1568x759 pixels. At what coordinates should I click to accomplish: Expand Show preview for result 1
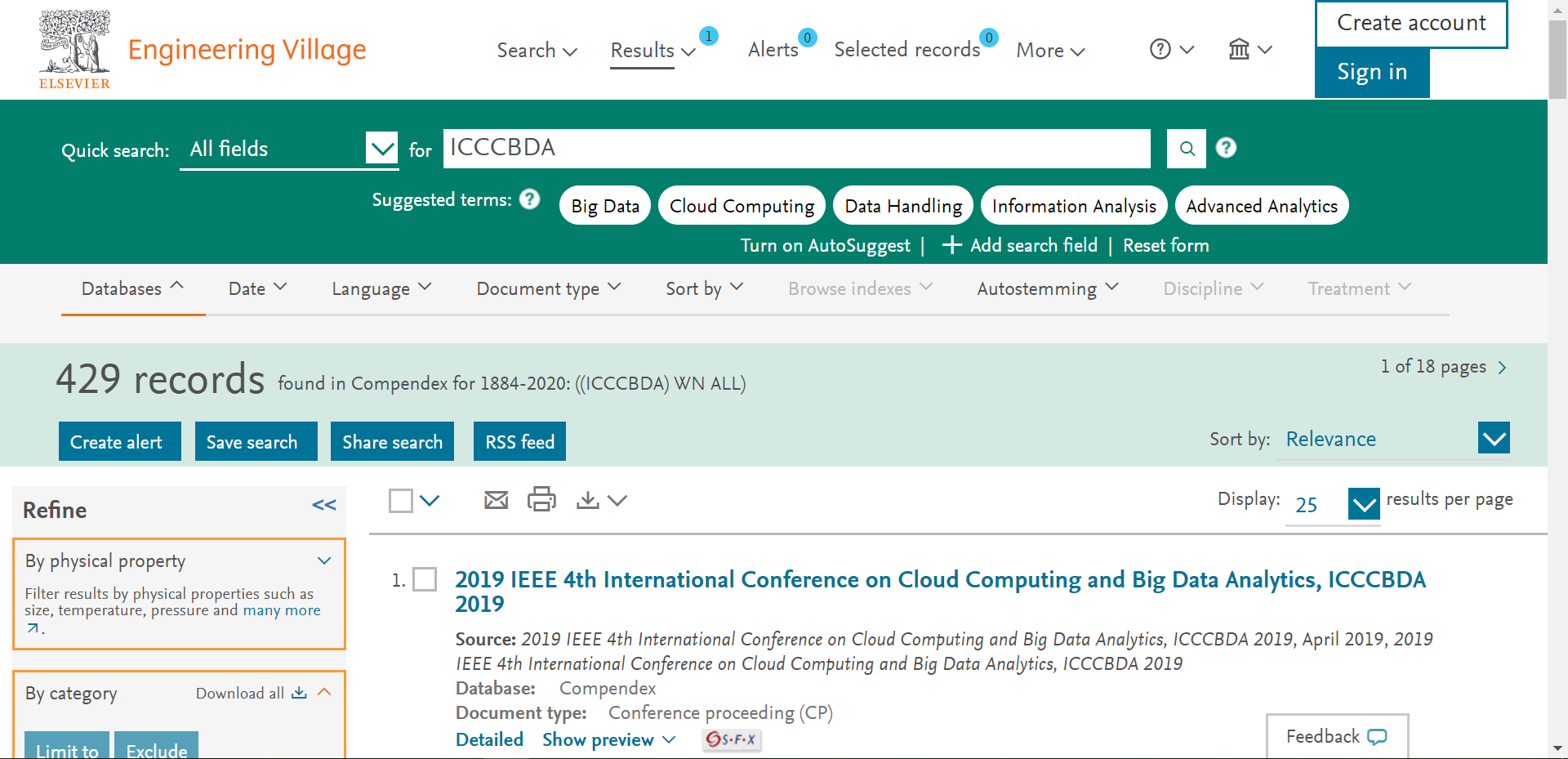[x=608, y=739]
